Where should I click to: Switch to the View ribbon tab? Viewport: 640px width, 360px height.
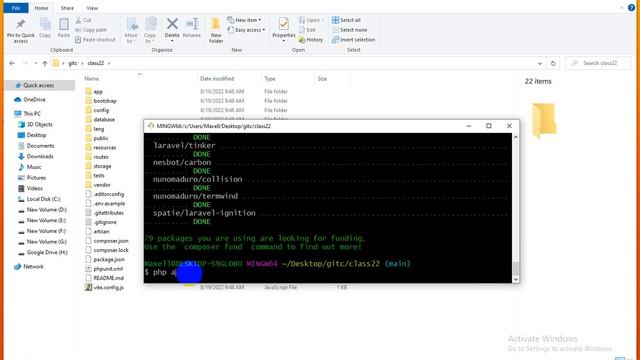coord(92,8)
